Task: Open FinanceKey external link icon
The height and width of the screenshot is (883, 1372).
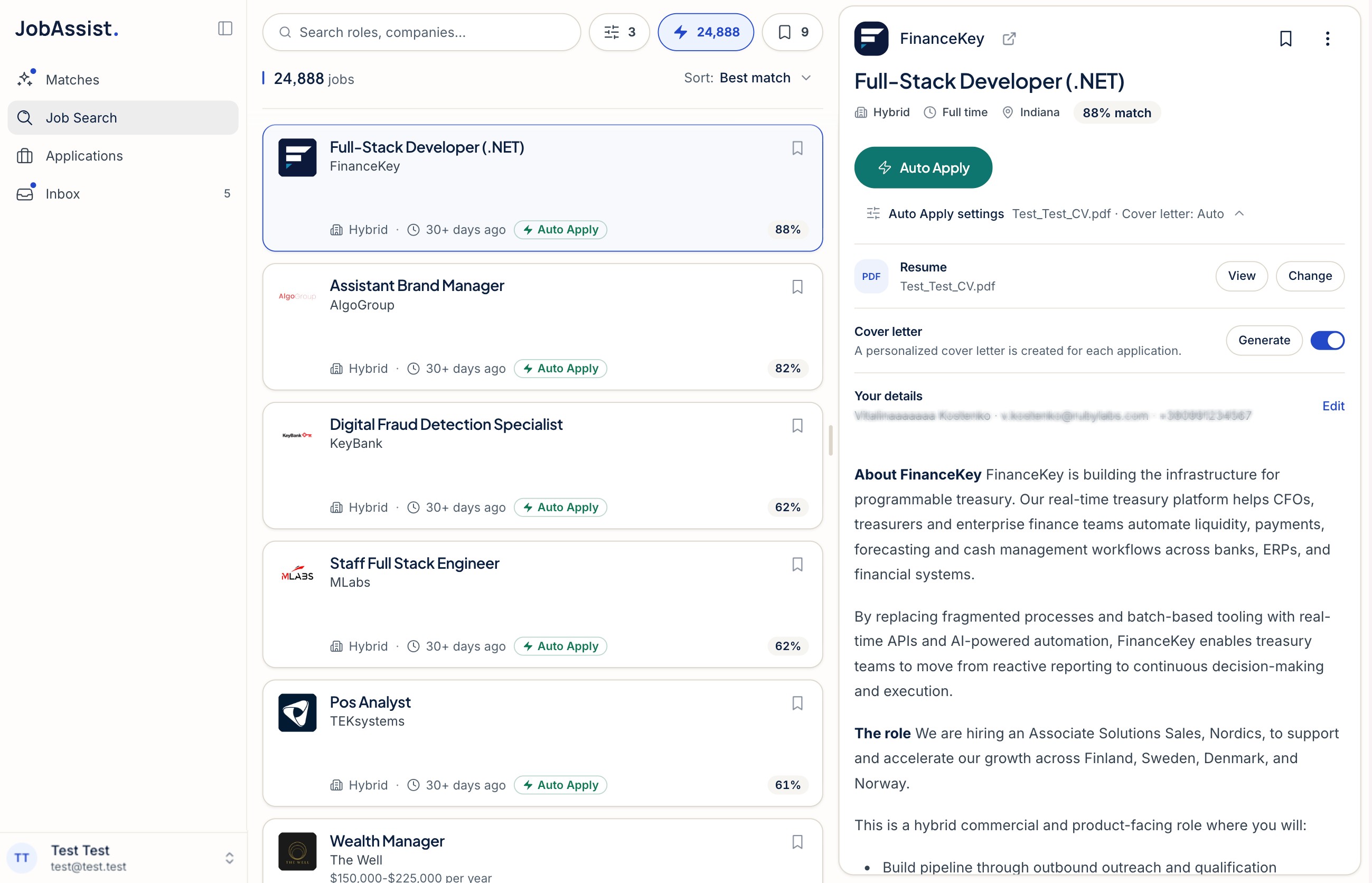Action: click(x=1009, y=39)
